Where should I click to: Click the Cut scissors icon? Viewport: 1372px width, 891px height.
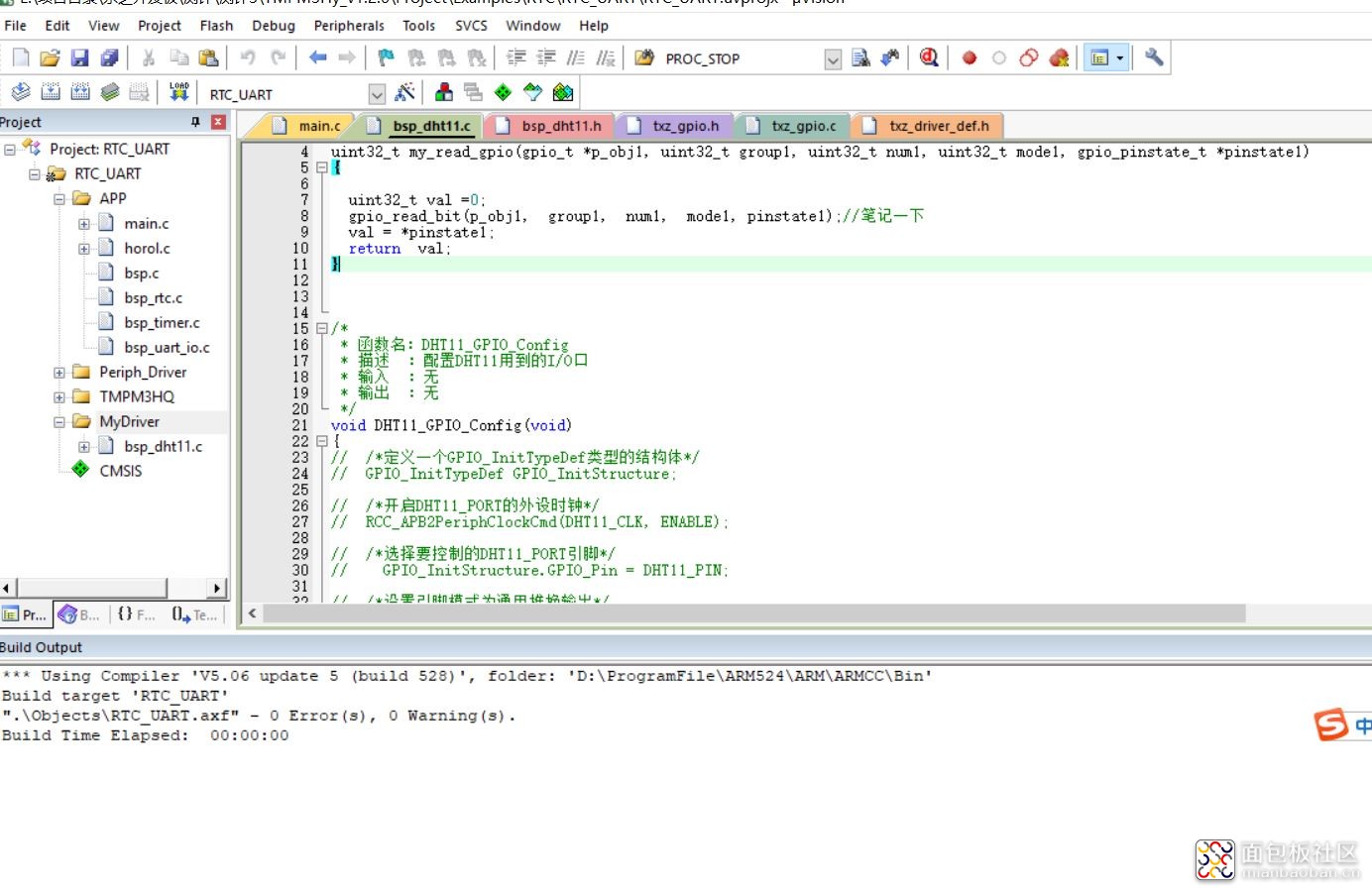(x=149, y=58)
